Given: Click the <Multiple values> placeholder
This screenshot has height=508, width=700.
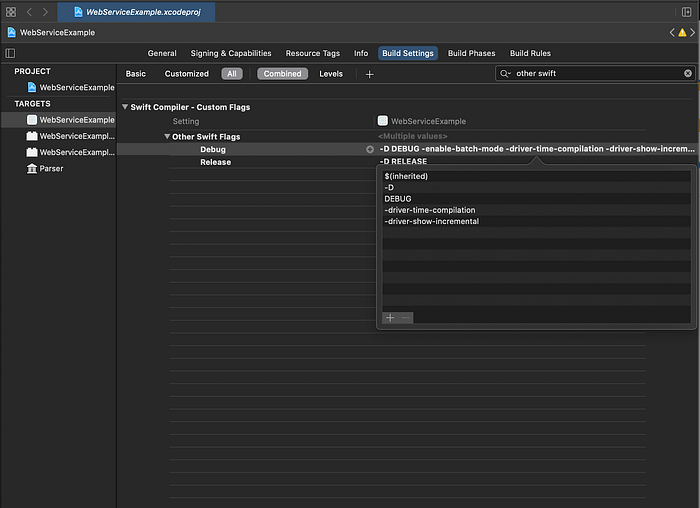Looking at the screenshot, I should click(x=412, y=136).
